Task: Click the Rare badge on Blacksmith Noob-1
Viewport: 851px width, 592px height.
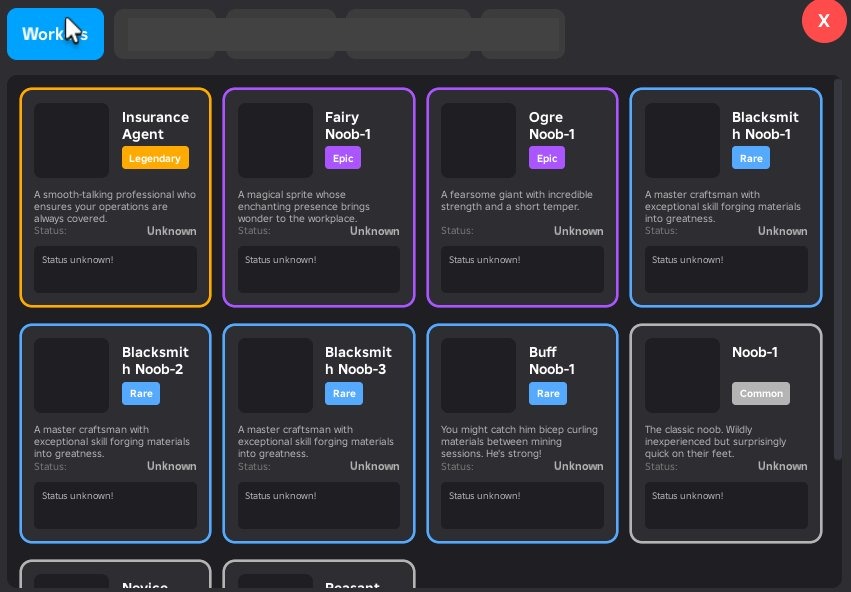Action: tap(751, 158)
